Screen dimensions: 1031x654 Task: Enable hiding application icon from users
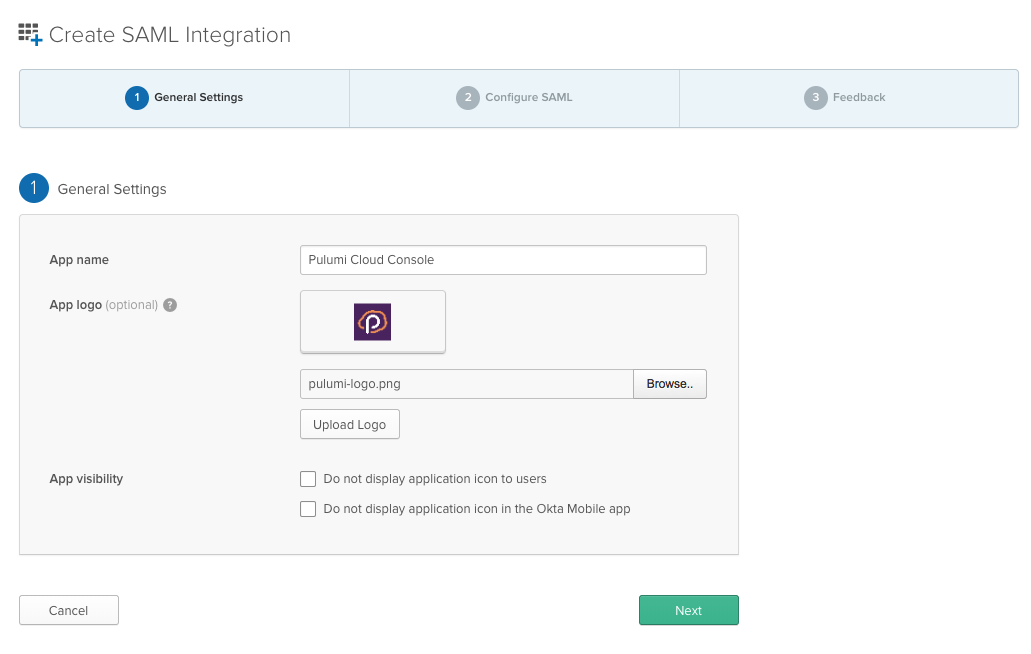tap(308, 479)
